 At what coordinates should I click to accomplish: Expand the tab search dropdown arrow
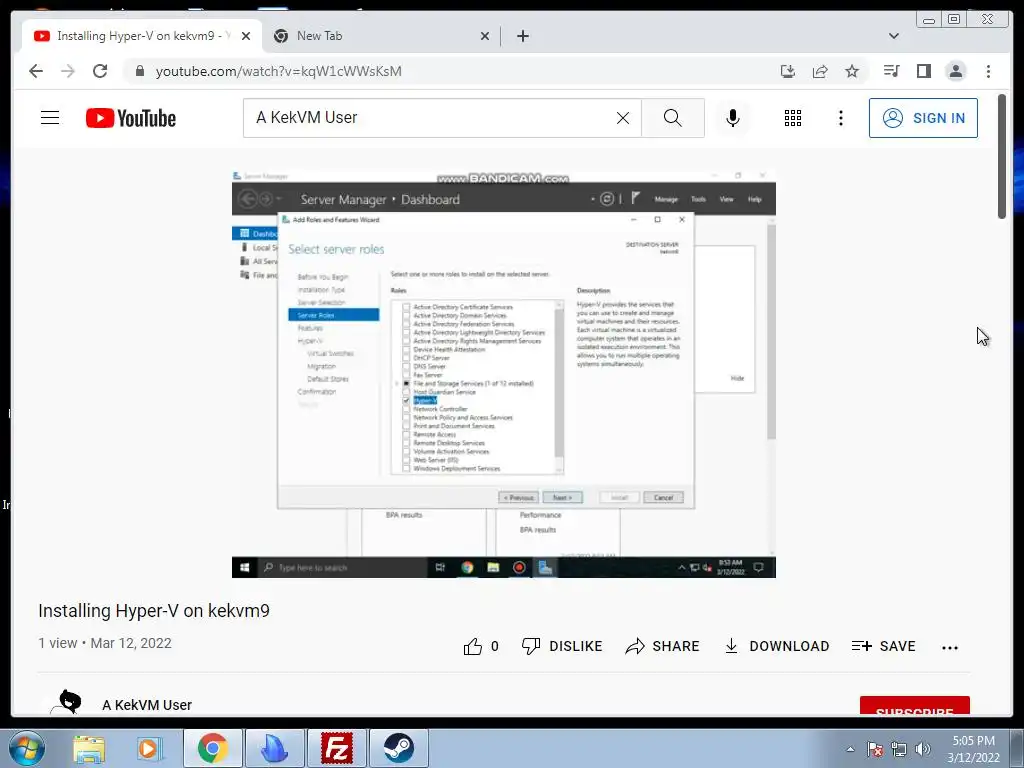[x=894, y=36]
